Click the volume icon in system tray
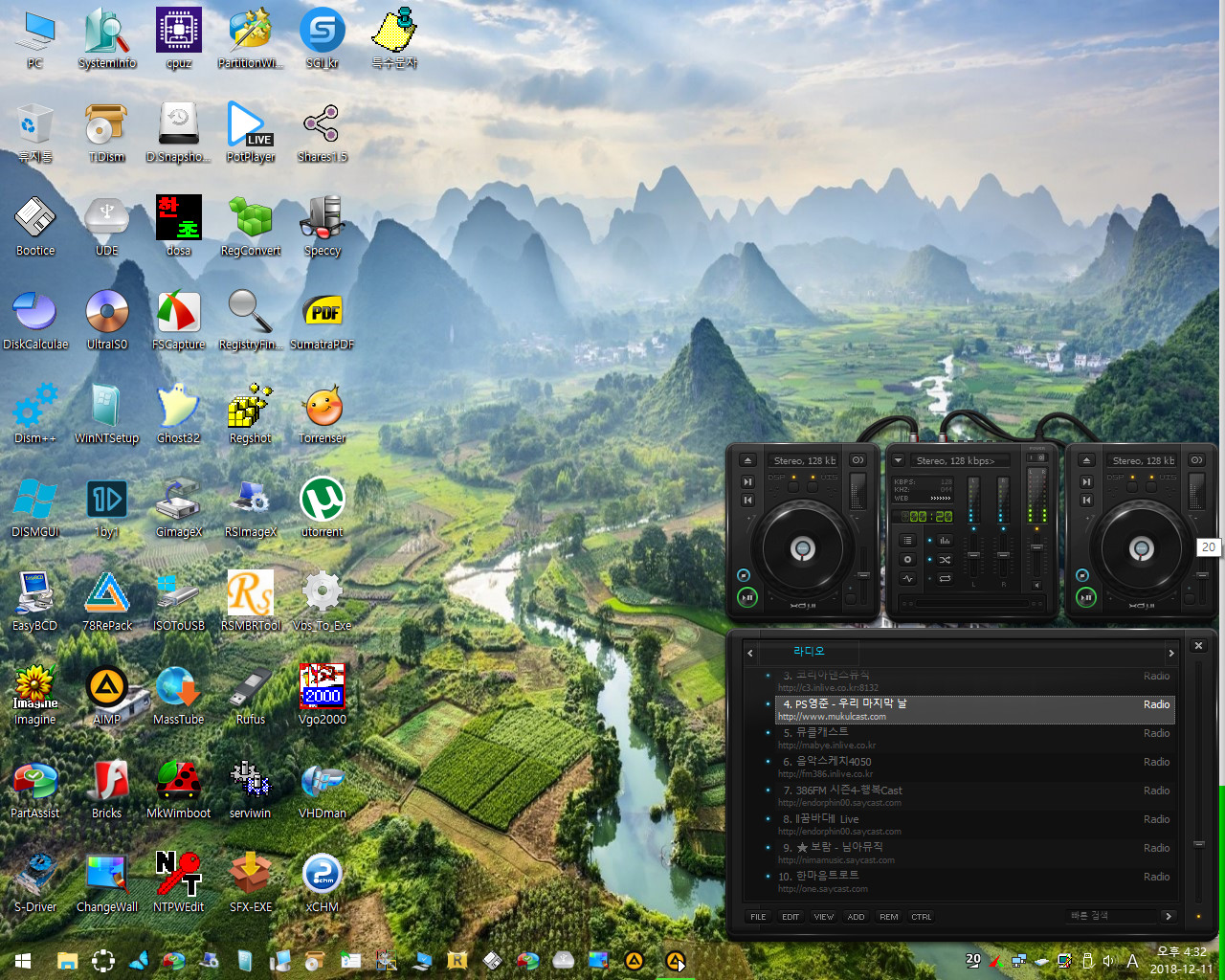This screenshot has height=980, width=1225. 1108,961
